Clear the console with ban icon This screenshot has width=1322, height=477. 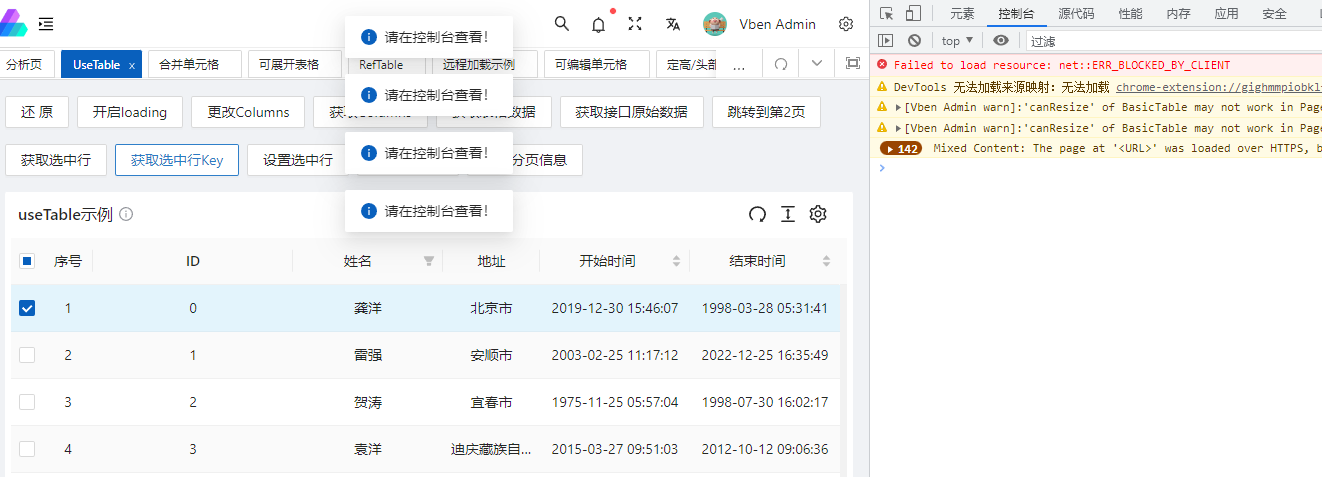914,41
